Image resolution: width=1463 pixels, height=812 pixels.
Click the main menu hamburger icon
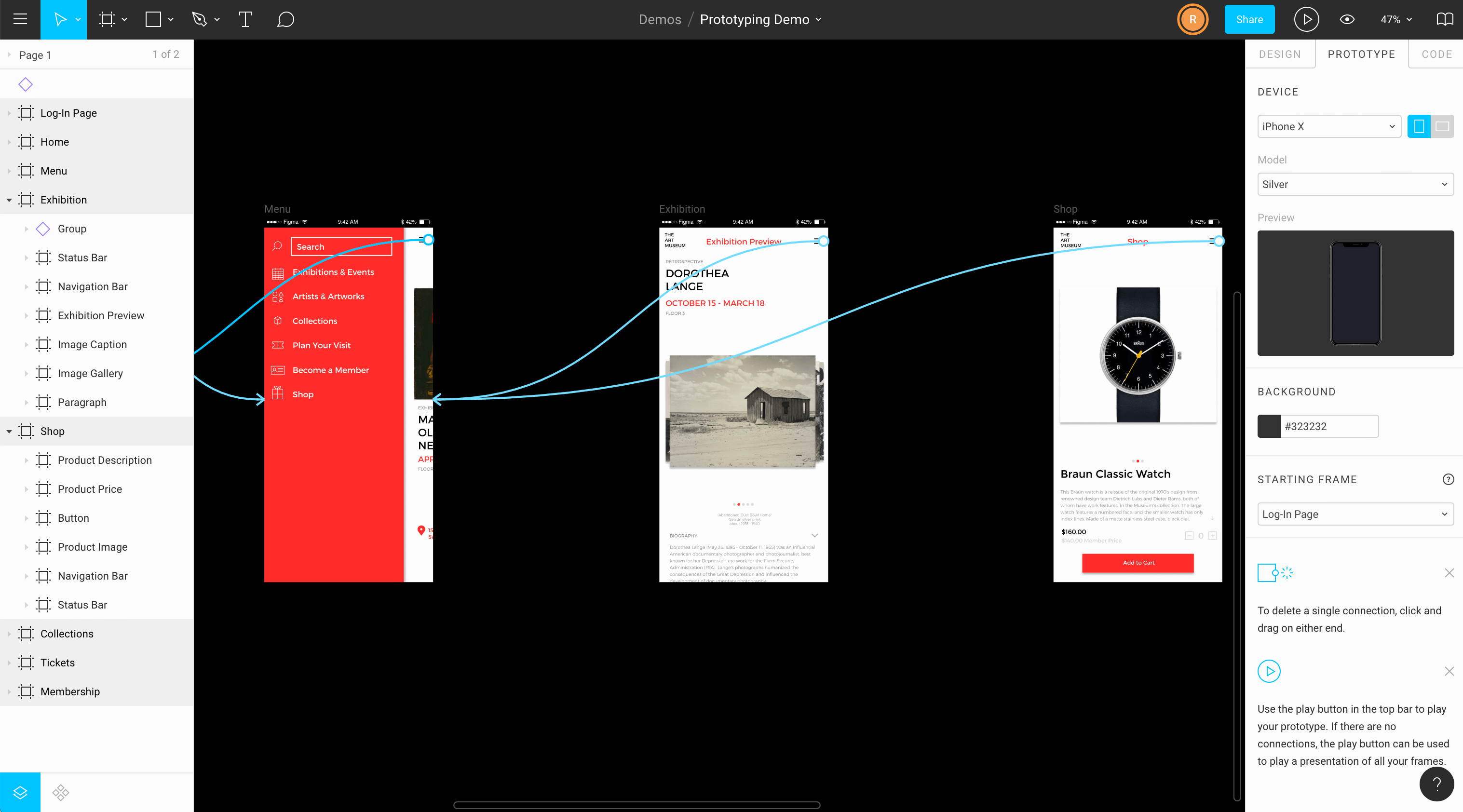(20, 19)
